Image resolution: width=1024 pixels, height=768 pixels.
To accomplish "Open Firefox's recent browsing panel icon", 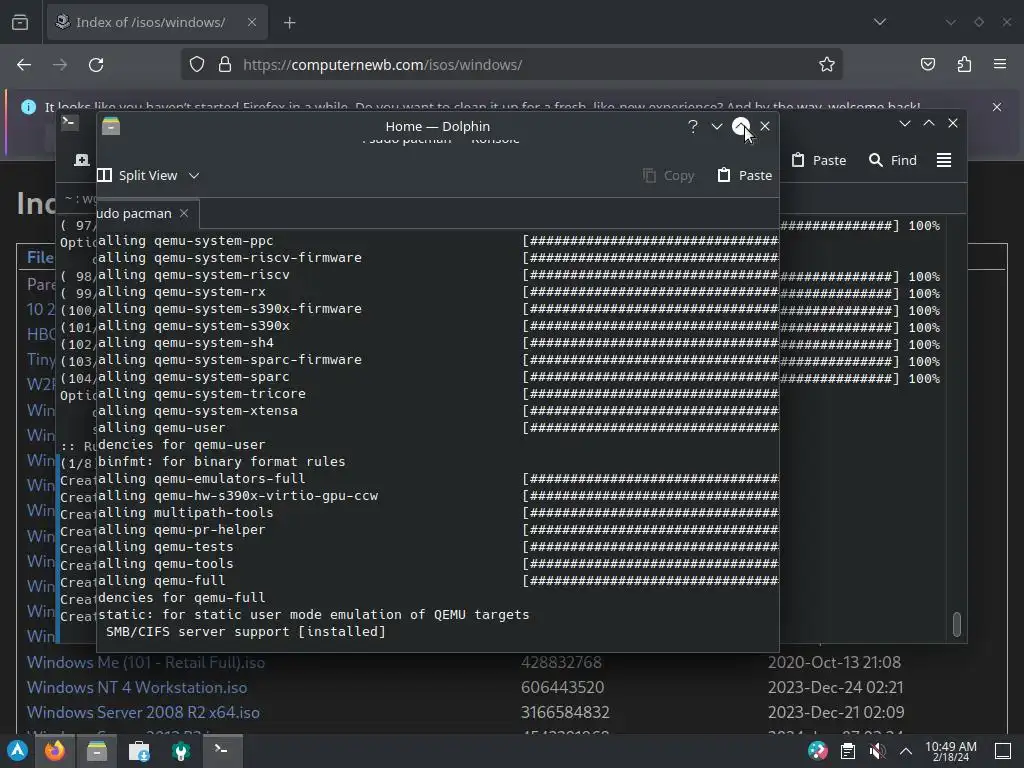I will point(20,22).
